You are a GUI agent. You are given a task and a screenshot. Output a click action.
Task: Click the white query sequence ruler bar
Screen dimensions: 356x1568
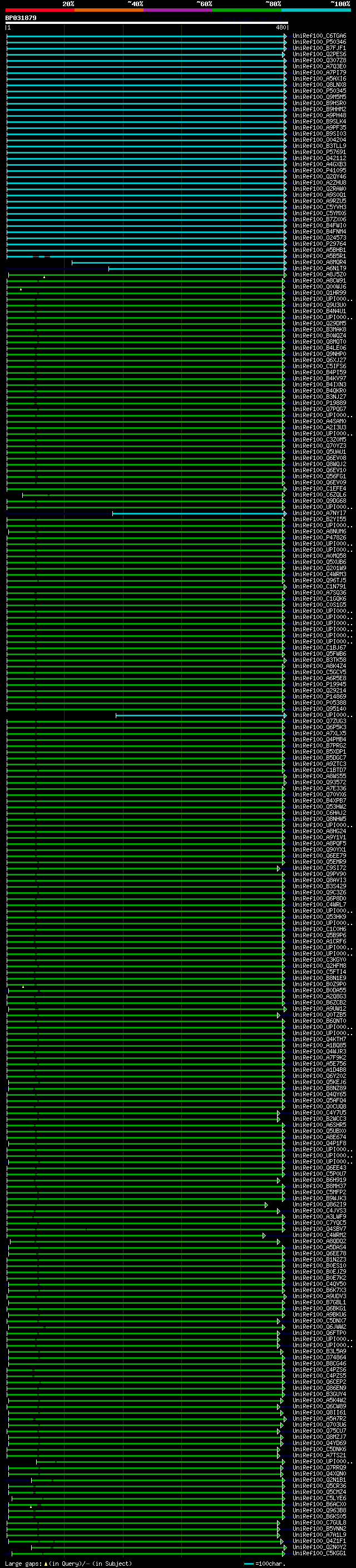point(147,23)
